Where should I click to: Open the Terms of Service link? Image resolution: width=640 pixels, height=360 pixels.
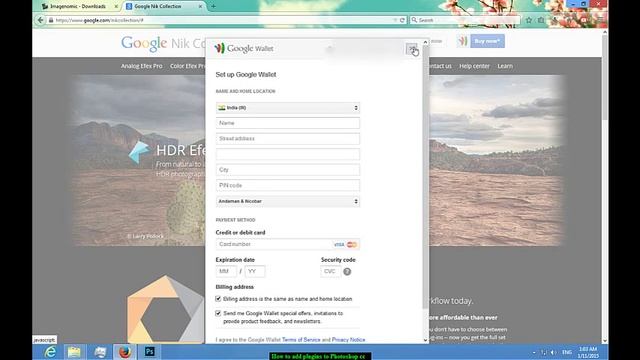tap(301, 340)
